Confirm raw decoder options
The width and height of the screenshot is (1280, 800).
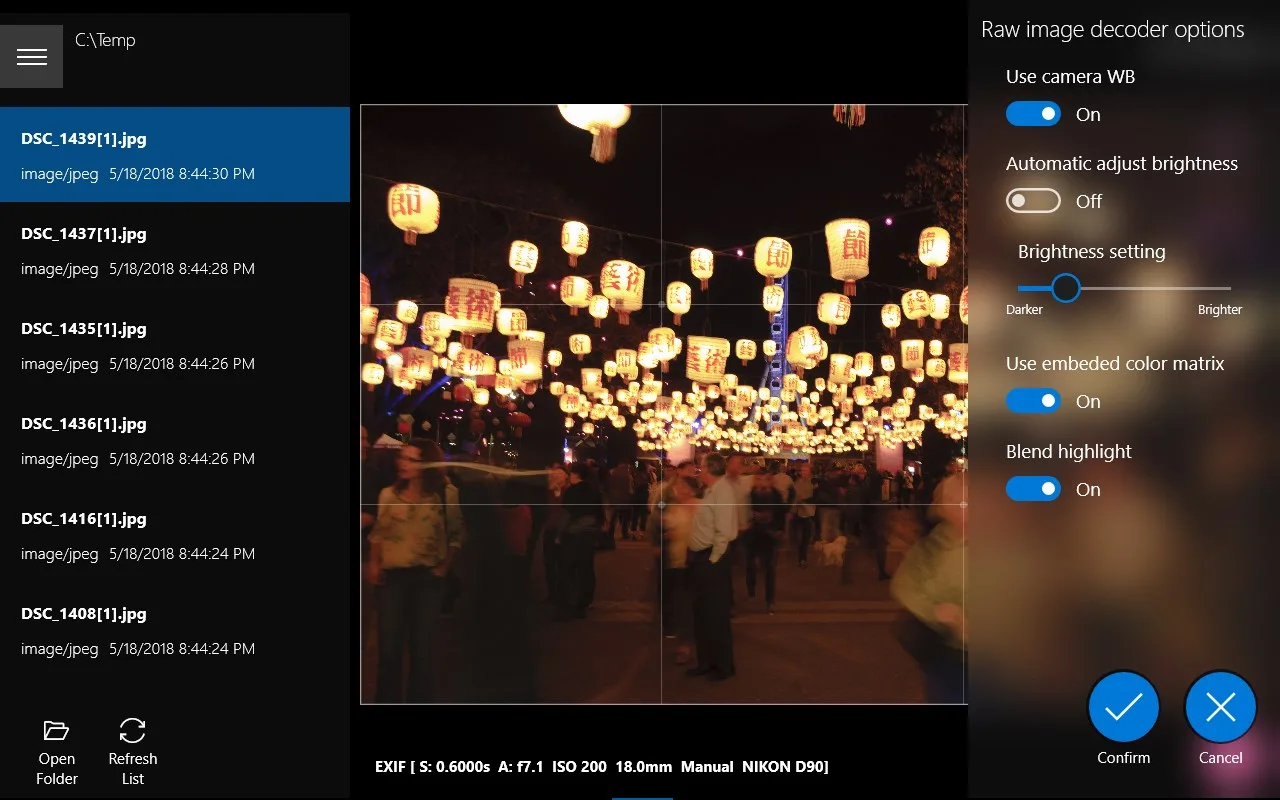pos(1123,708)
